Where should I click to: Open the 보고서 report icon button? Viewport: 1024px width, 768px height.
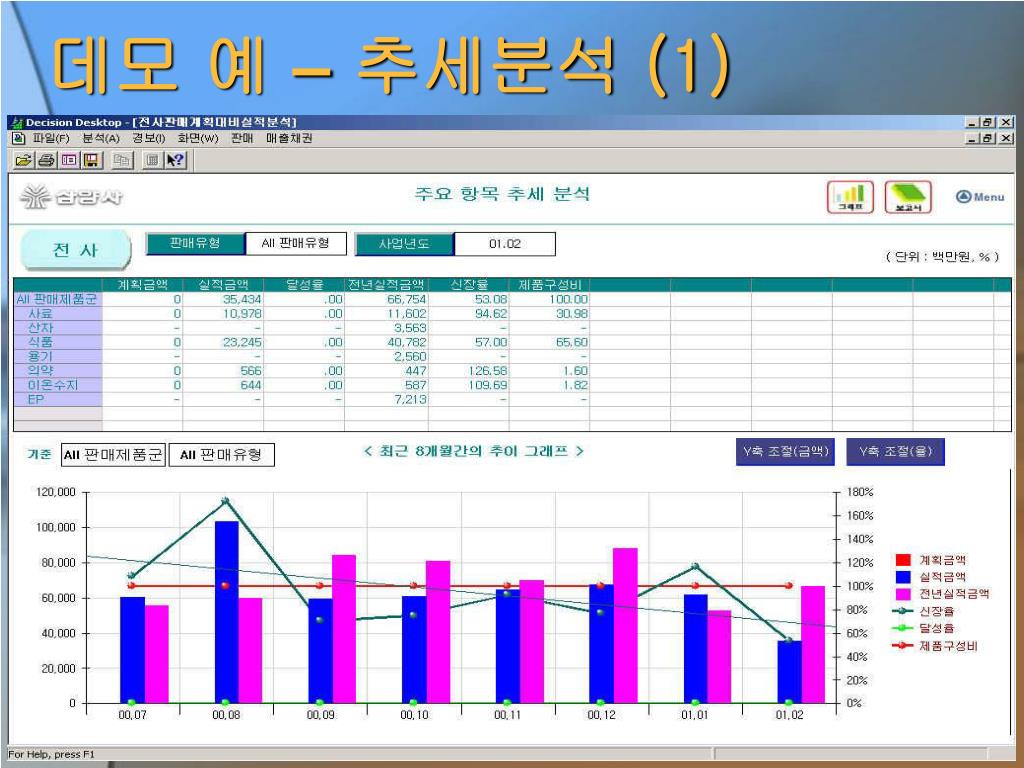pyautogui.click(x=908, y=197)
